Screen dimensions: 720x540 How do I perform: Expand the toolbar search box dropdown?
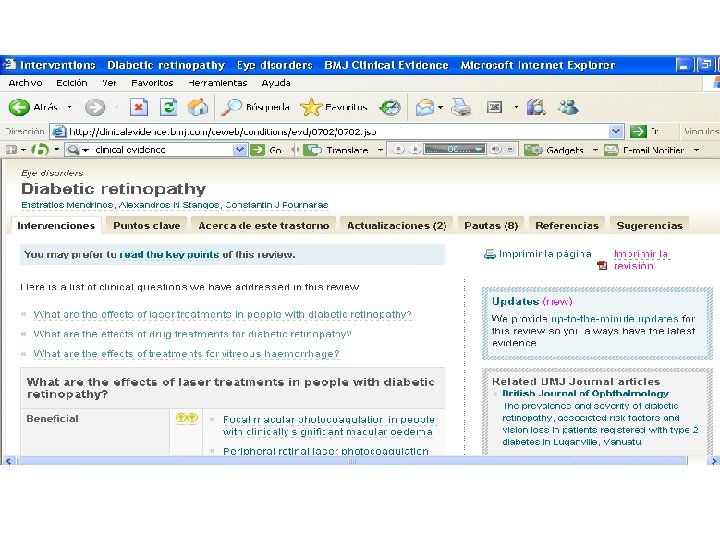[x=239, y=150]
